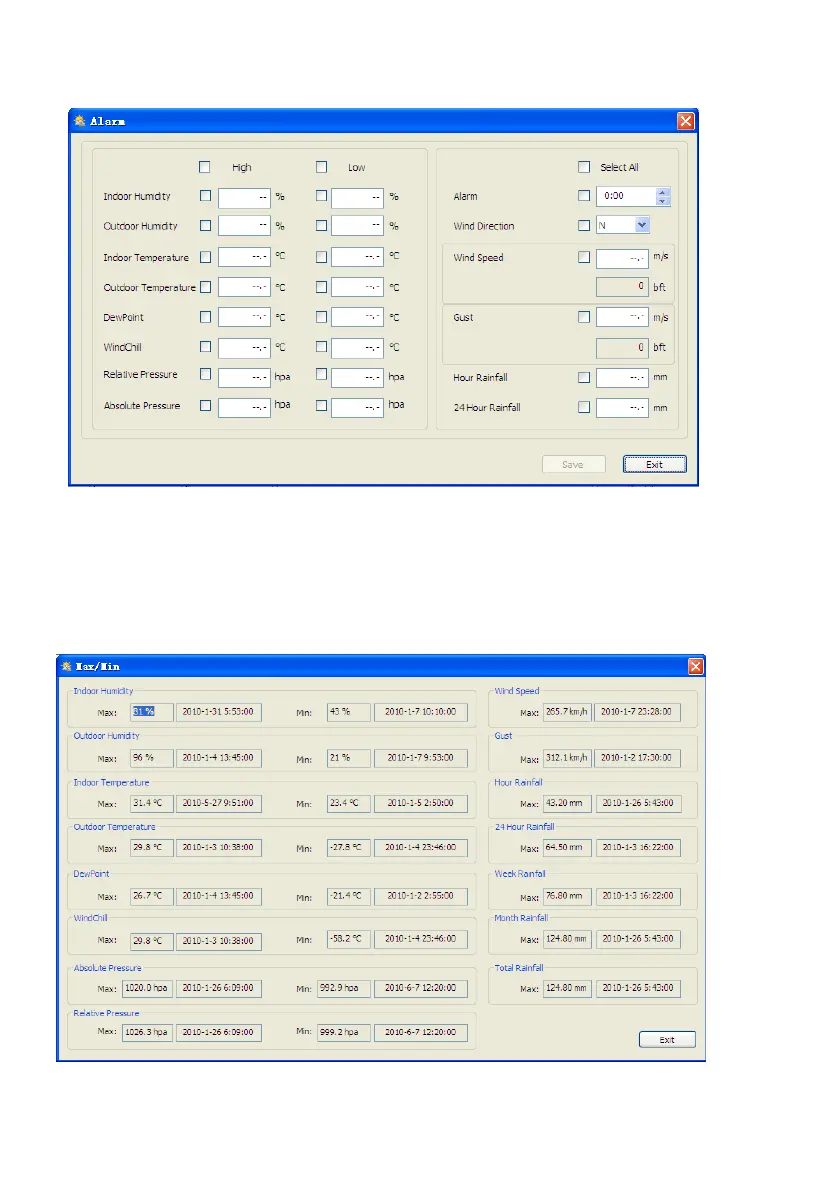The image size is (822, 1191).
Task: Click the Alarm window title icon
Action: coord(80,121)
